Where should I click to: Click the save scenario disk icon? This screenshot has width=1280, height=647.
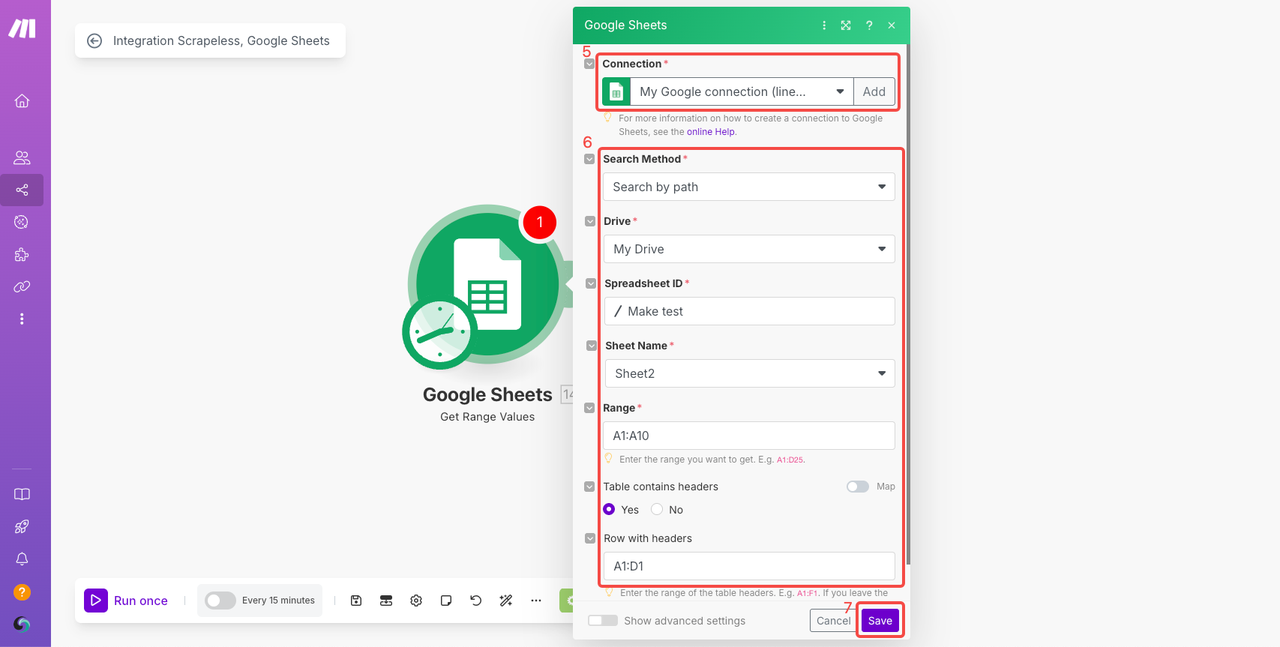(356, 601)
